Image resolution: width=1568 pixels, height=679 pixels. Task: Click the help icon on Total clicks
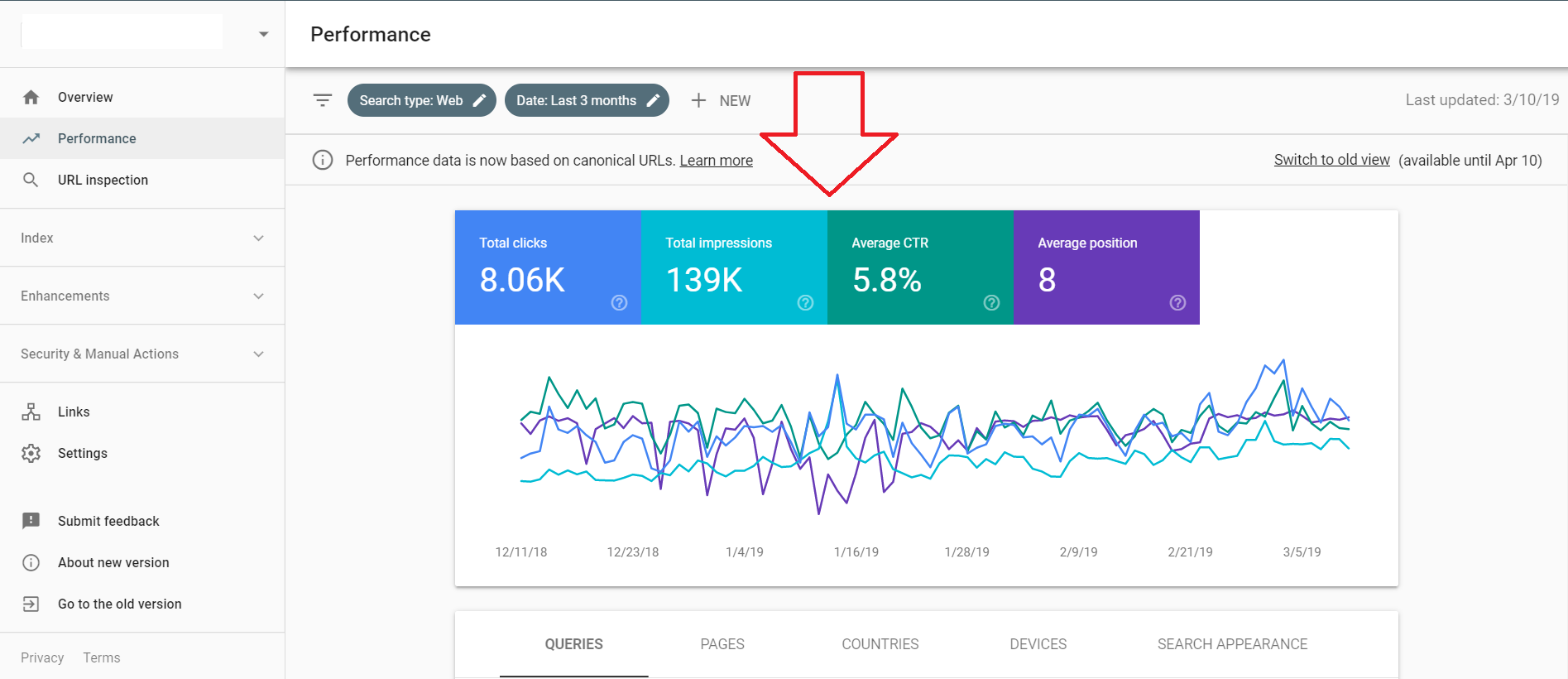point(619,303)
